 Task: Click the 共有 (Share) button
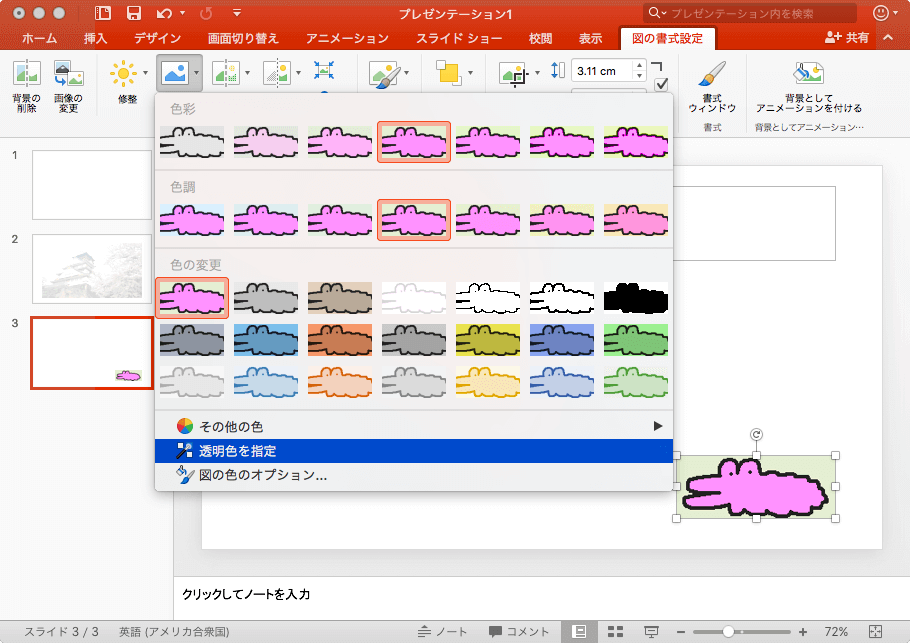847,38
